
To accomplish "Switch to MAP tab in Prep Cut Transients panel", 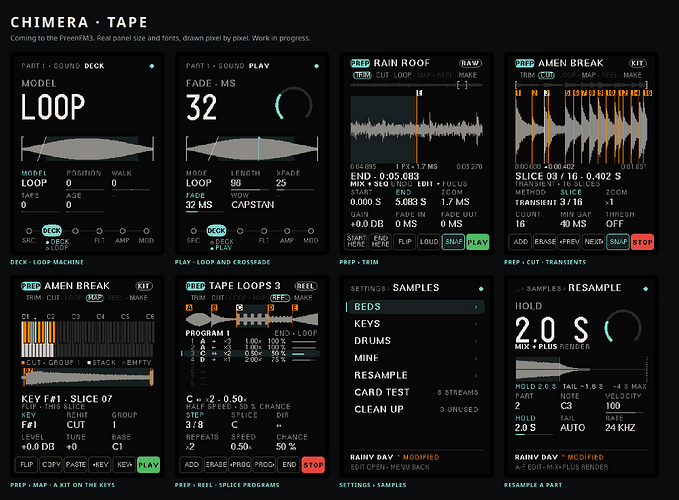I will tap(588, 75).
